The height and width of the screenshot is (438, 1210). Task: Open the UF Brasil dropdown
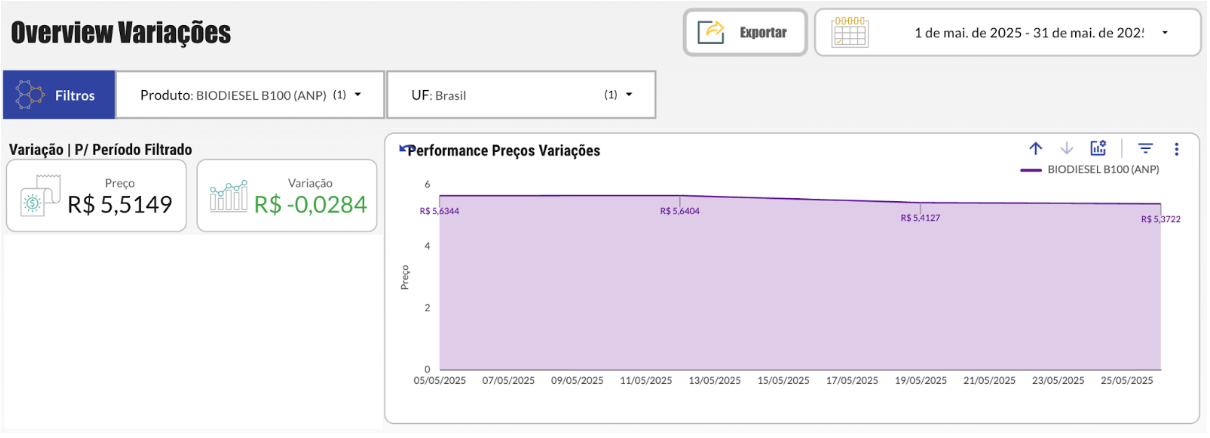[x=629, y=95]
